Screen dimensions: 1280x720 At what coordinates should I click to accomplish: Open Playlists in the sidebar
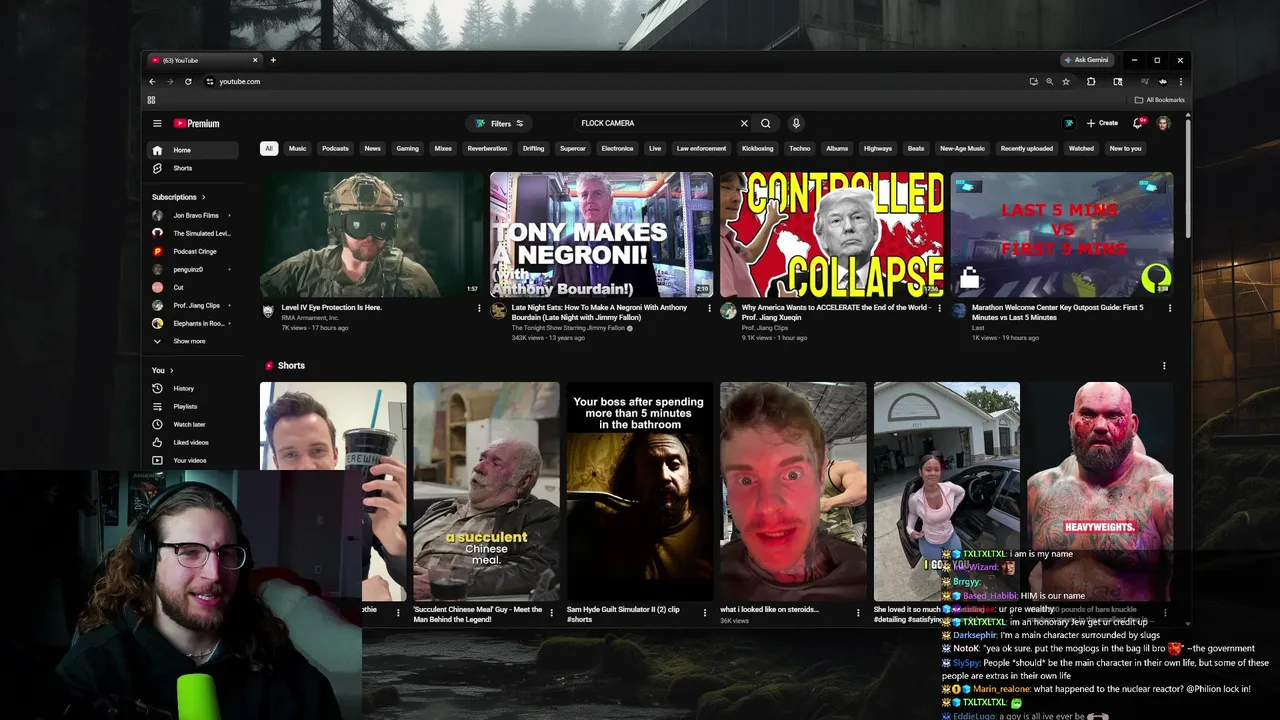click(194, 406)
